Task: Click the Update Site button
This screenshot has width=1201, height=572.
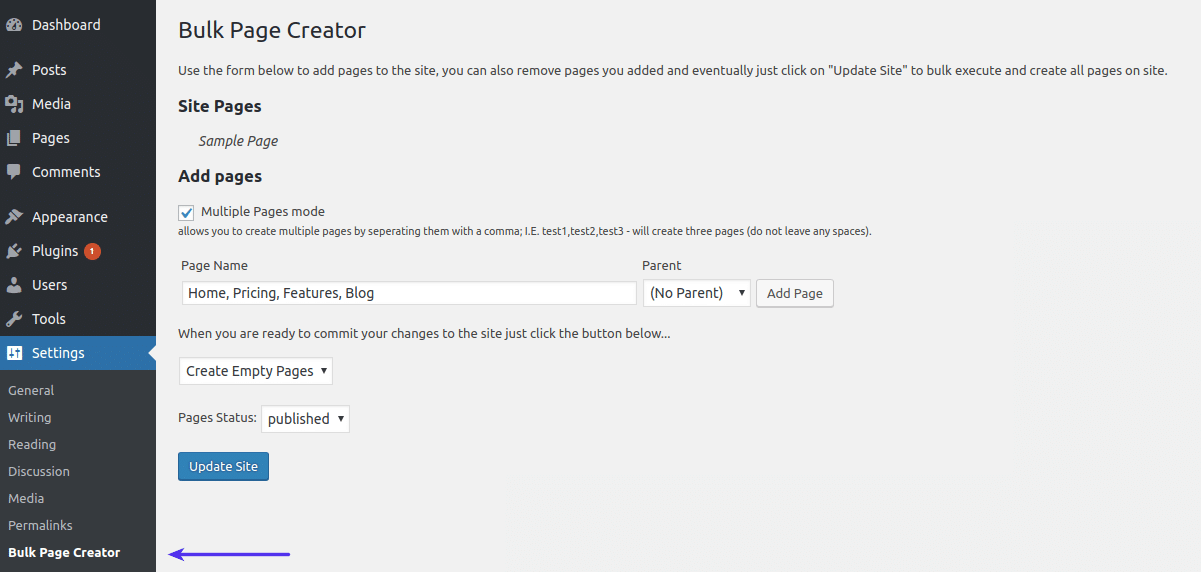Action: (x=223, y=467)
